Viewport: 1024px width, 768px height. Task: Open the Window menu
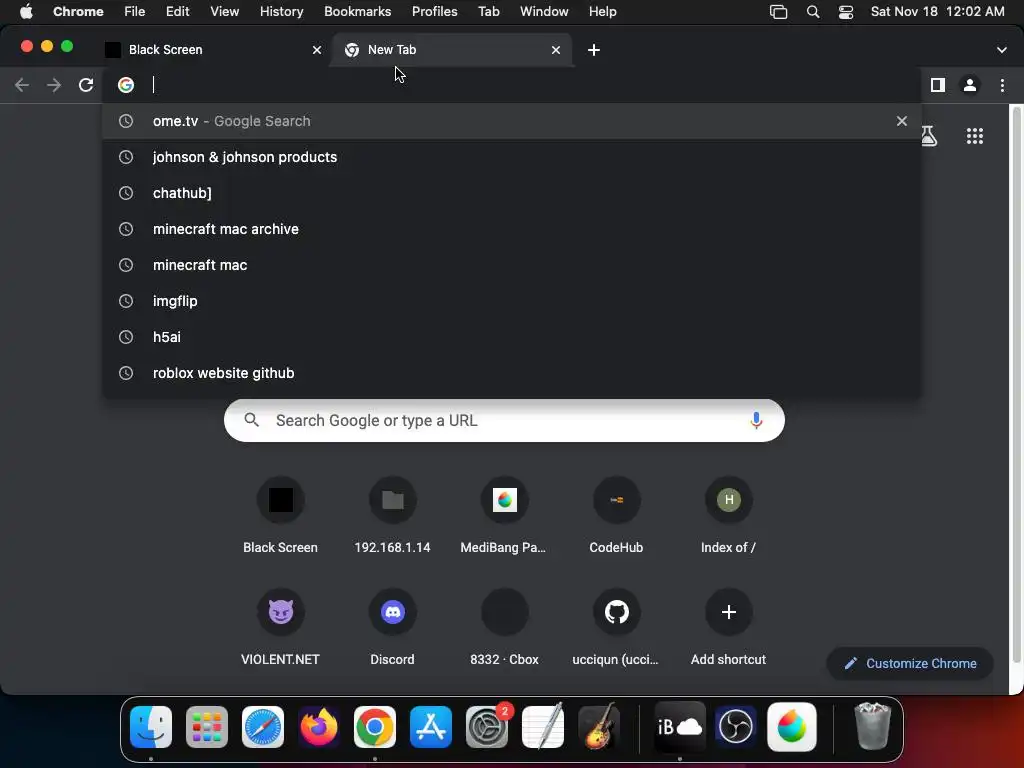tap(544, 11)
